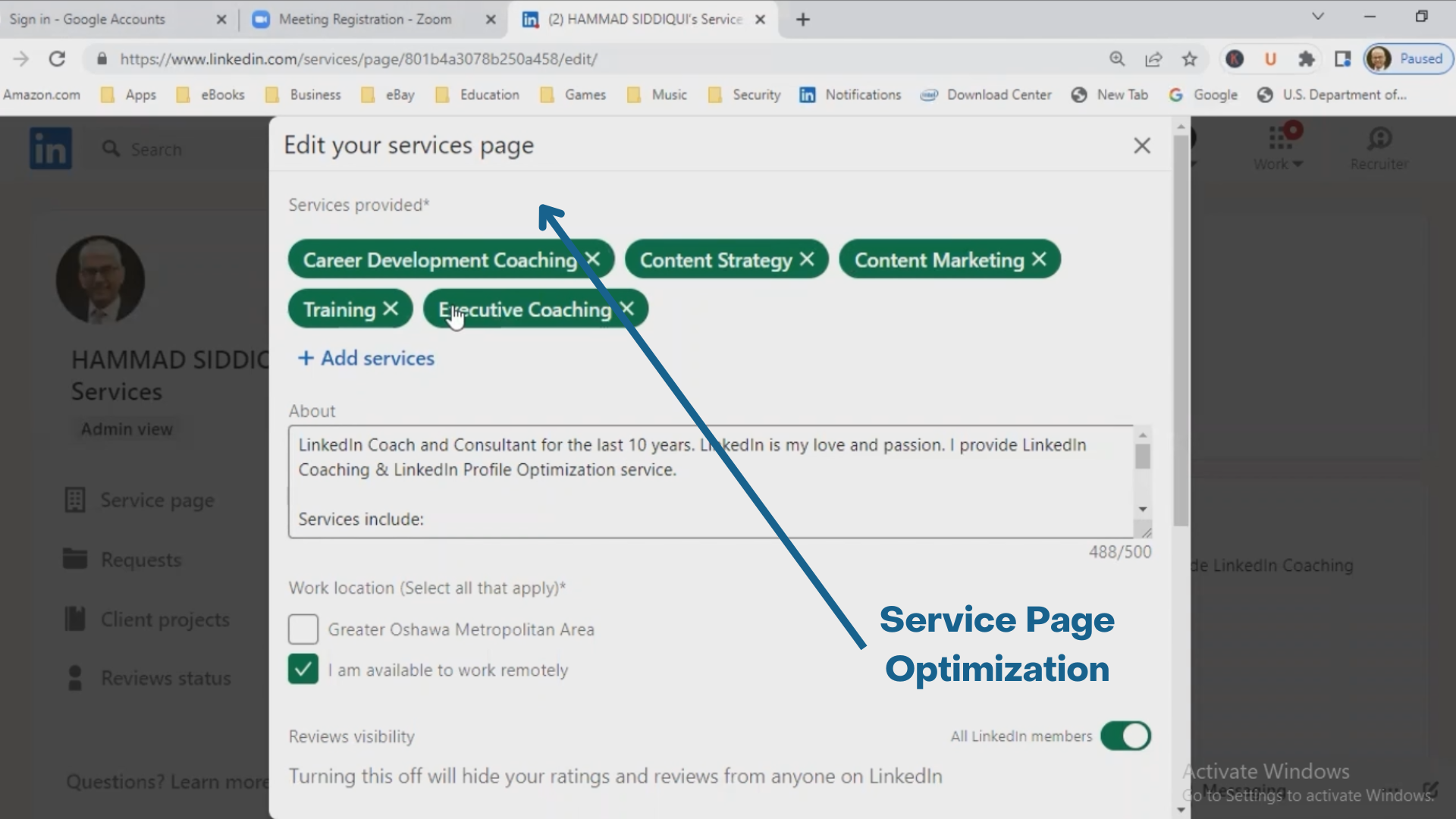Viewport: 1456px width, 819px height.
Task: Check the Greater Oshawa Metropolitan Area box
Action: click(x=303, y=629)
